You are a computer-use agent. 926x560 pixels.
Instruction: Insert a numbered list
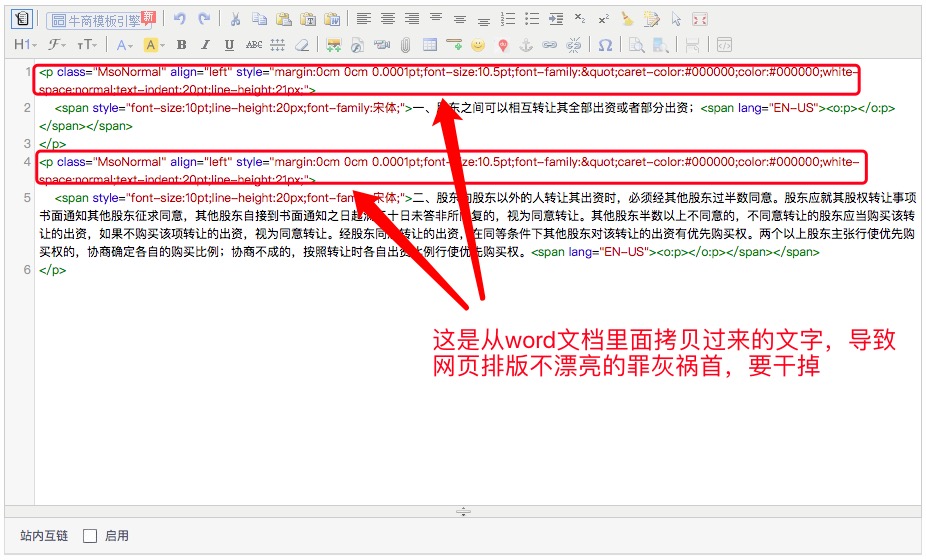click(508, 19)
